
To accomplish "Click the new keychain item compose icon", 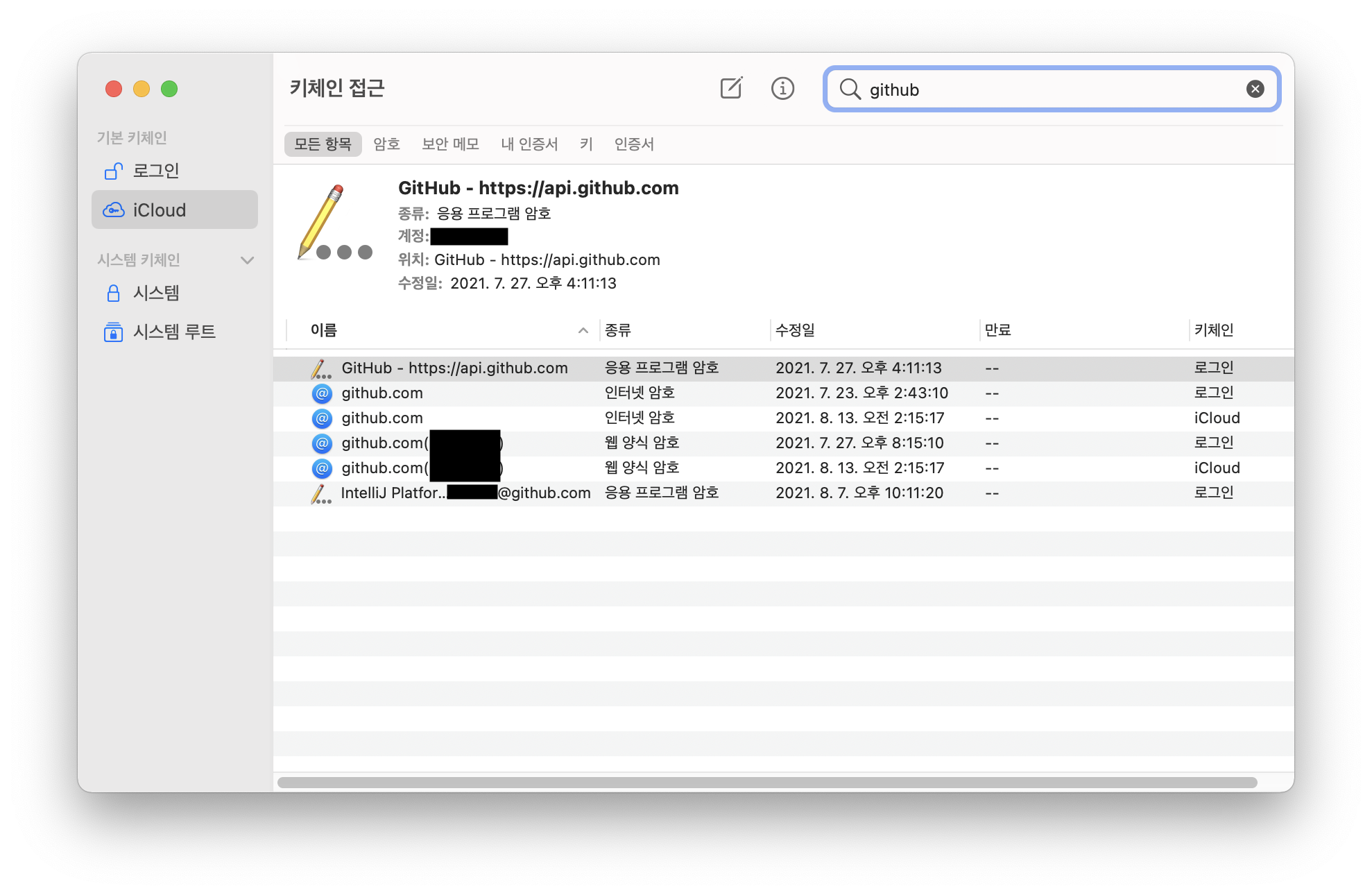I will [x=731, y=89].
